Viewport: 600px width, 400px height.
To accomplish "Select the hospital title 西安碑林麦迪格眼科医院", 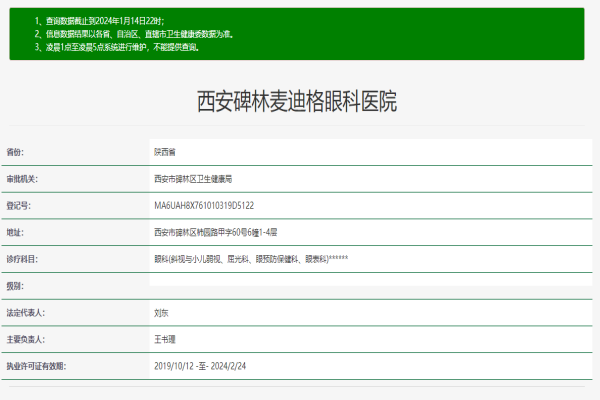I will [x=297, y=101].
